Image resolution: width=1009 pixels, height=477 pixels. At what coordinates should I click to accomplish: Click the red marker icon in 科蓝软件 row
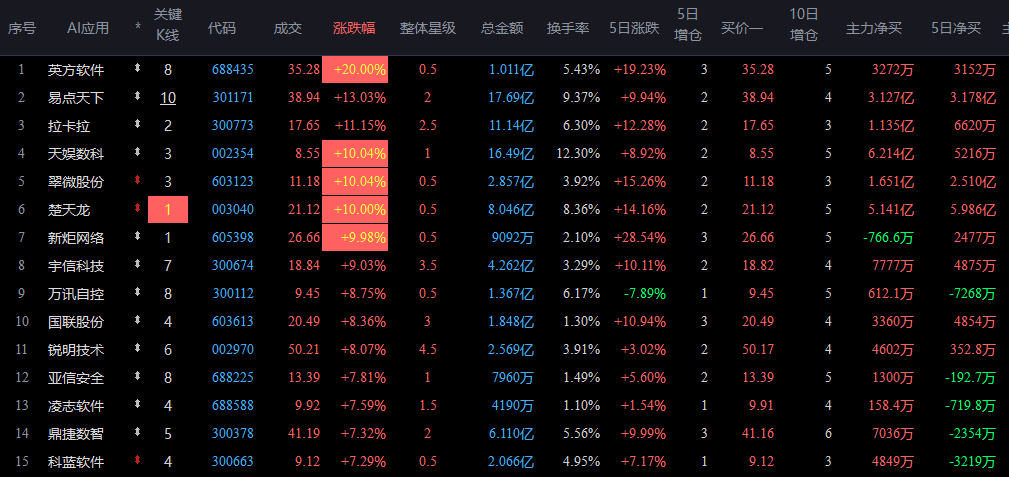[x=137, y=460]
